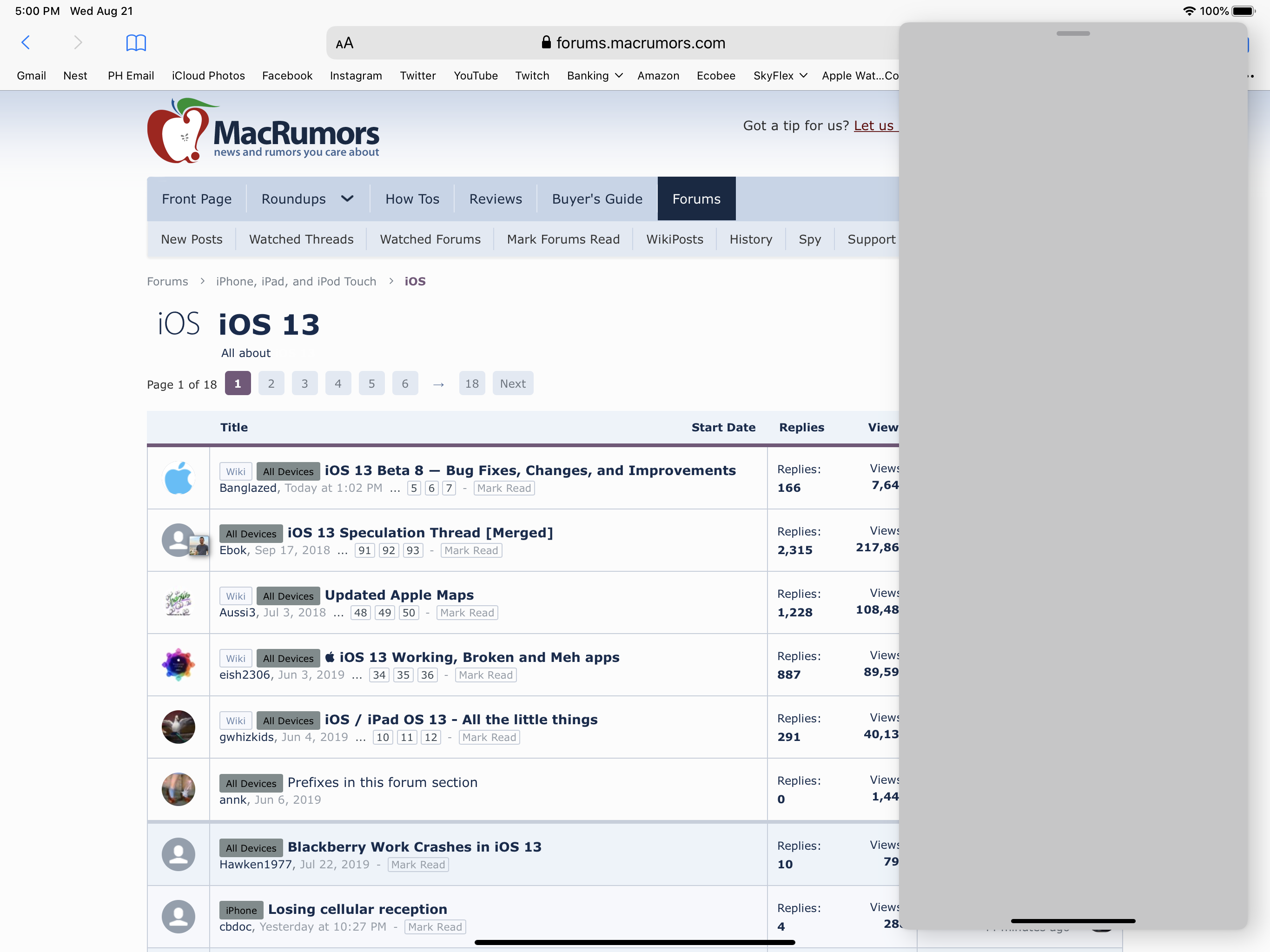Open the Watched Threads menu item
Image resolution: width=1270 pixels, height=952 pixels.
(x=301, y=239)
